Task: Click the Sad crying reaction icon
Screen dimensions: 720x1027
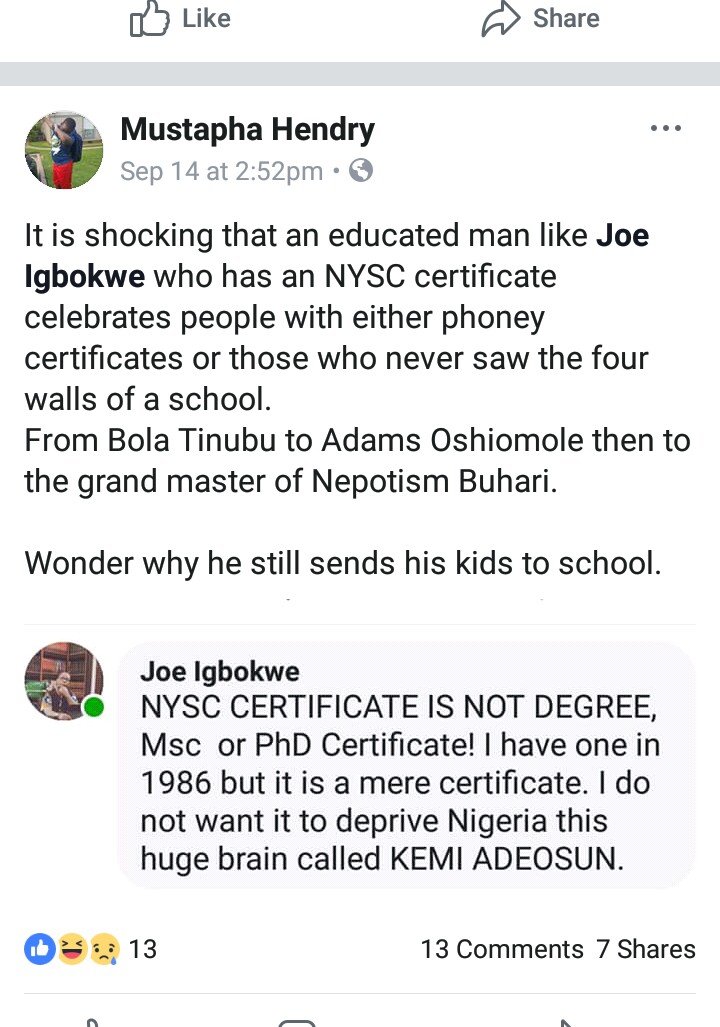Action: pos(103,949)
